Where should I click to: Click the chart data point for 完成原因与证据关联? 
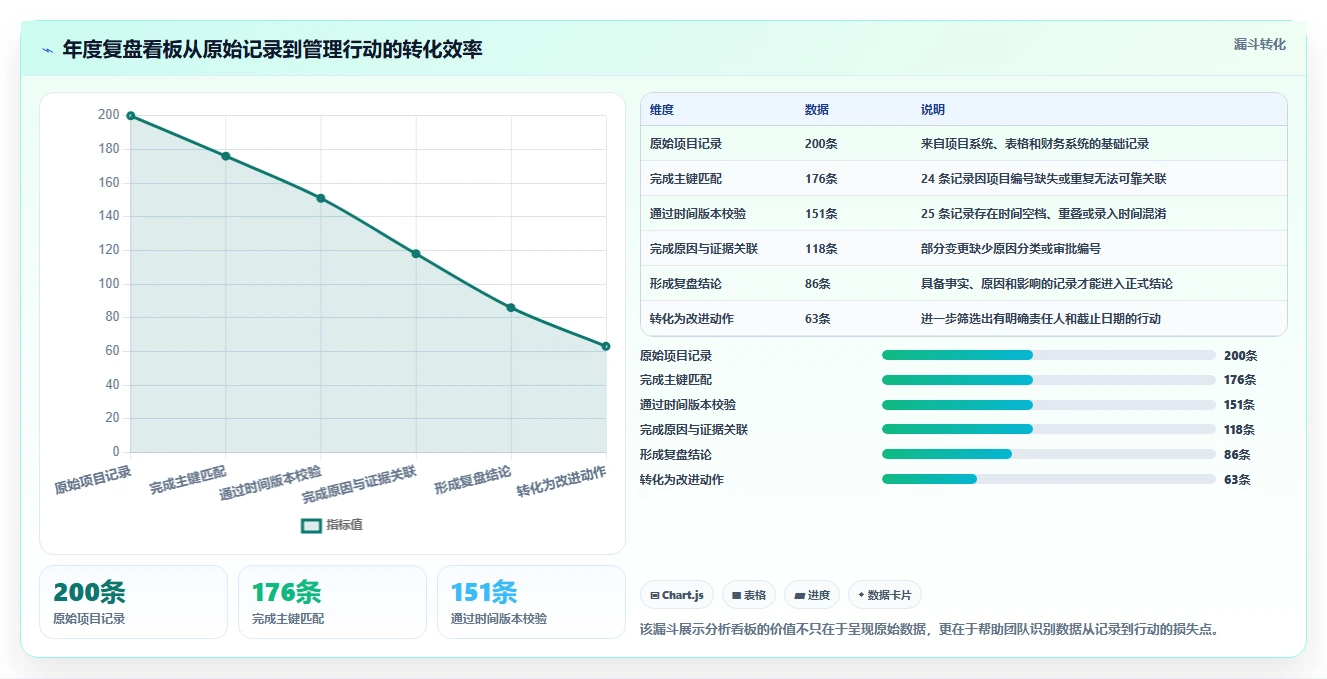pos(416,254)
